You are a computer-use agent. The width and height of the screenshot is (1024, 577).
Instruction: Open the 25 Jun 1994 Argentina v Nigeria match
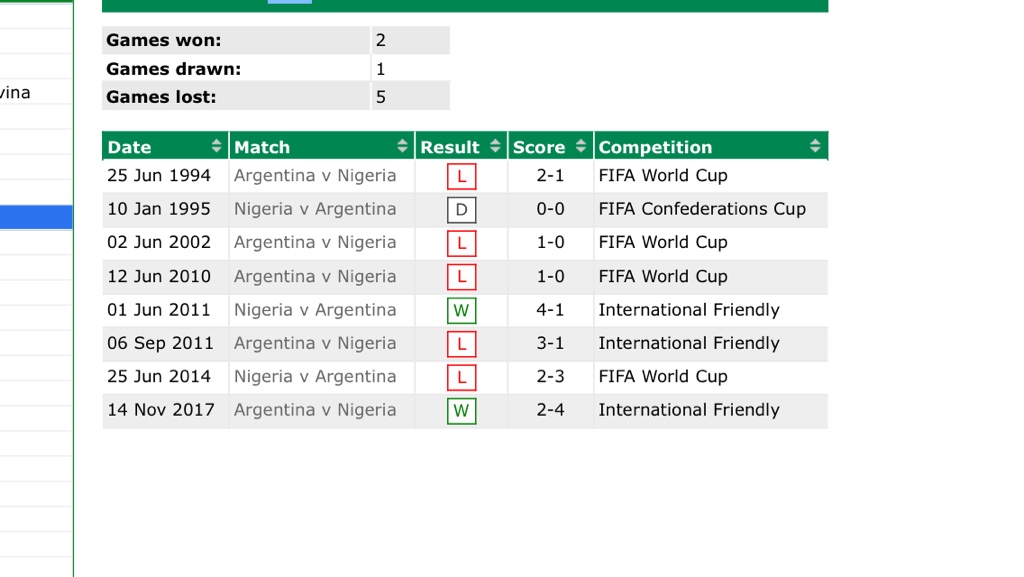pyautogui.click(x=315, y=176)
